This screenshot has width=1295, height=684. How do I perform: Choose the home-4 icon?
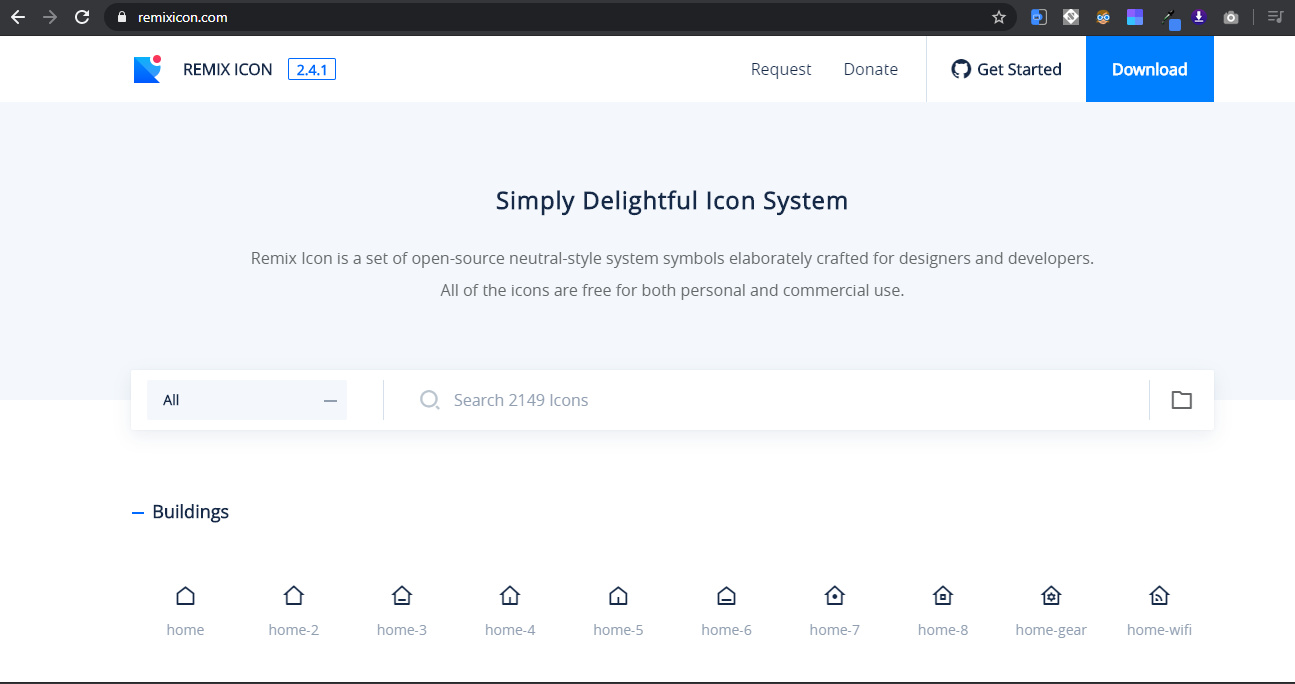tap(510, 596)
